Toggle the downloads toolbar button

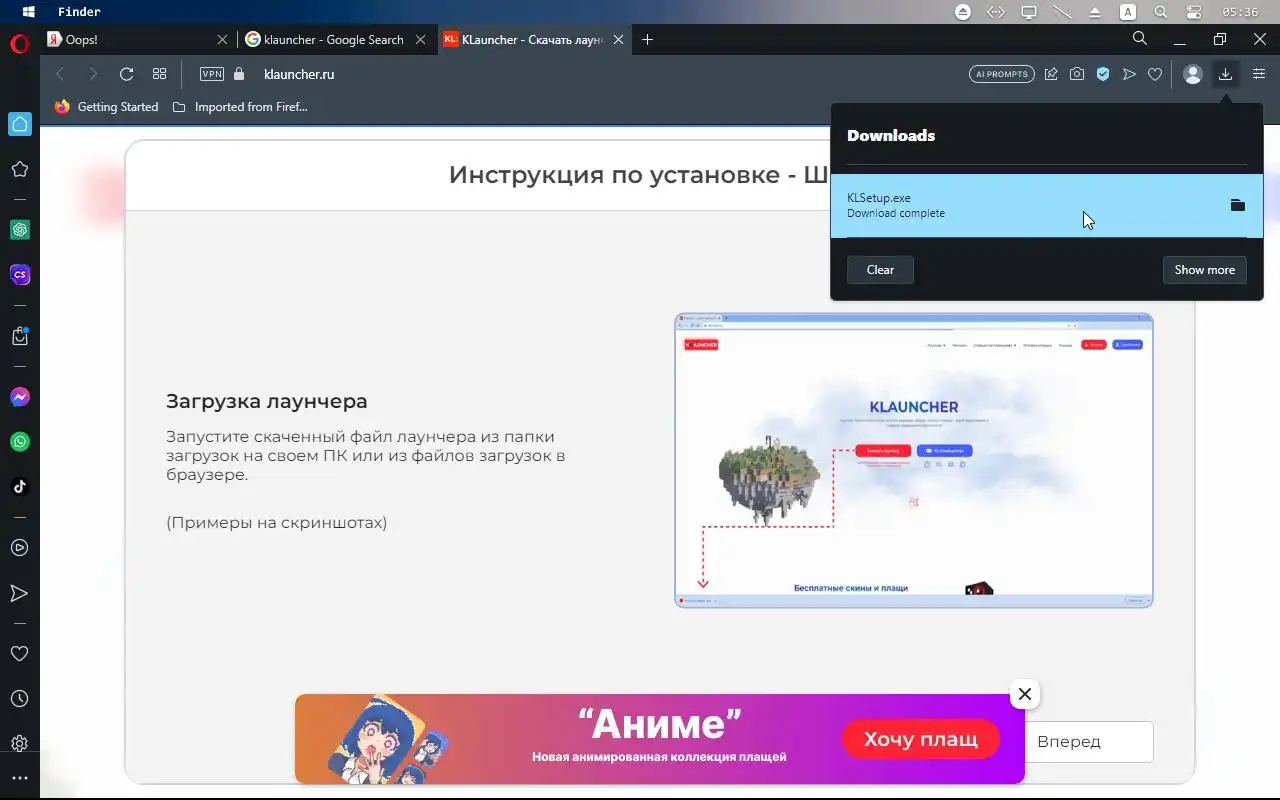[1225, 74]
